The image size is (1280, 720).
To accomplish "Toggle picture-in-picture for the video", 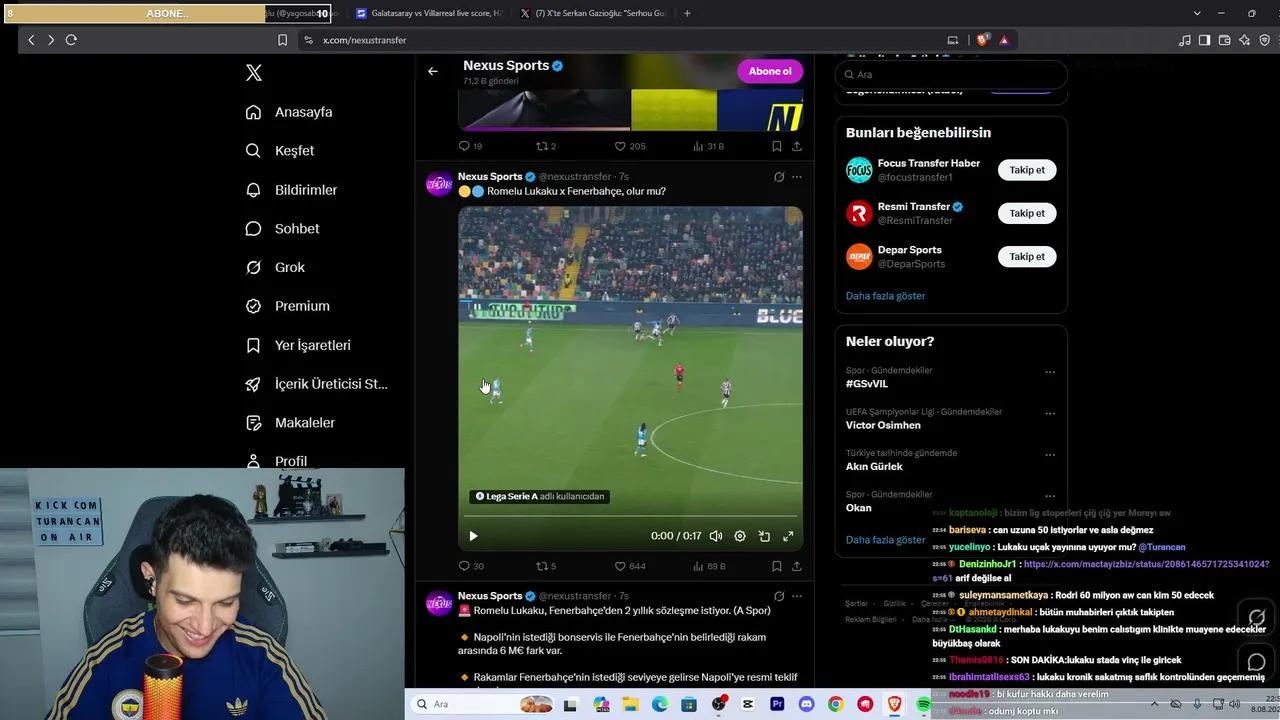I will coord(764,536).
